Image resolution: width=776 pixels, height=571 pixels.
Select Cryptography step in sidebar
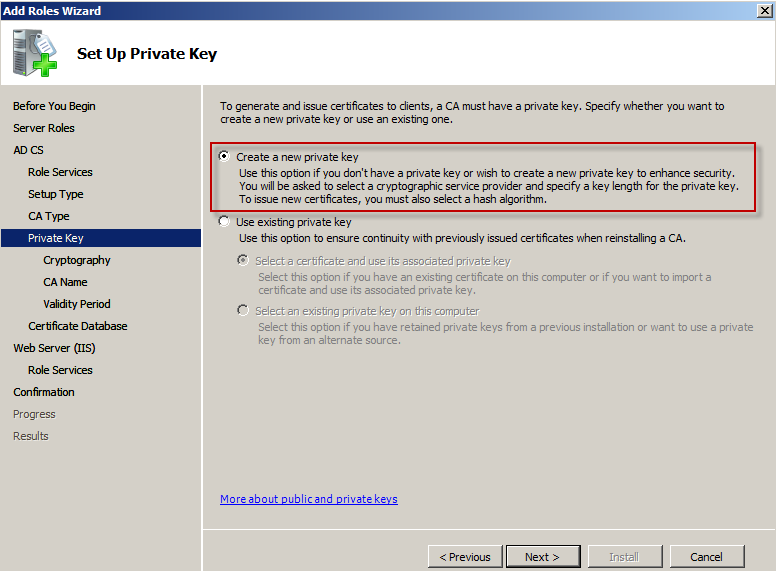pos(77,260)
